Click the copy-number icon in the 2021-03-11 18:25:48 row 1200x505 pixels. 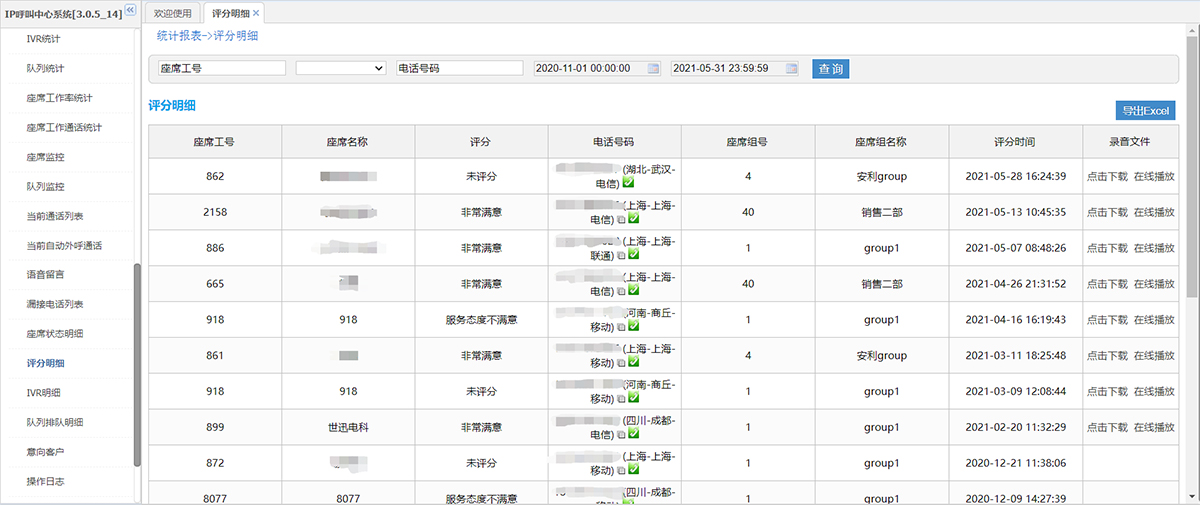coord(621,364)
